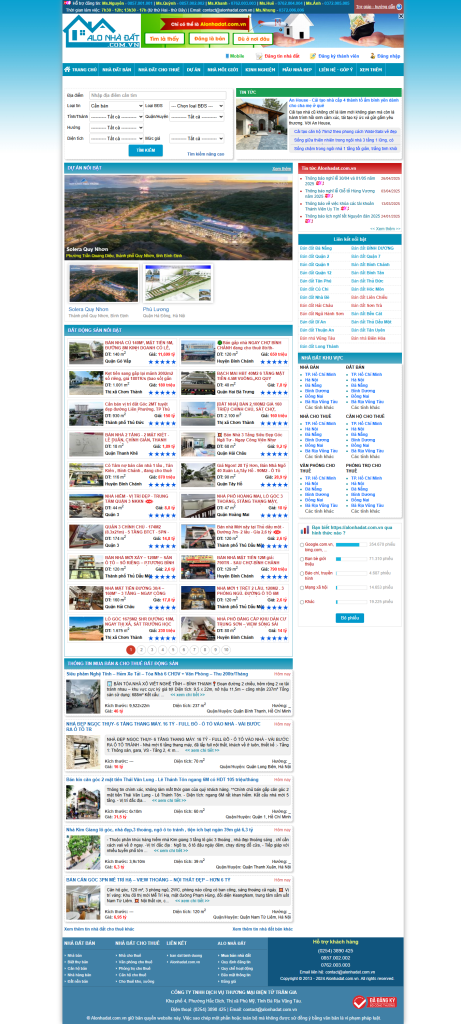Check the Mạng xã hội poll option

[x=302, y=588]
